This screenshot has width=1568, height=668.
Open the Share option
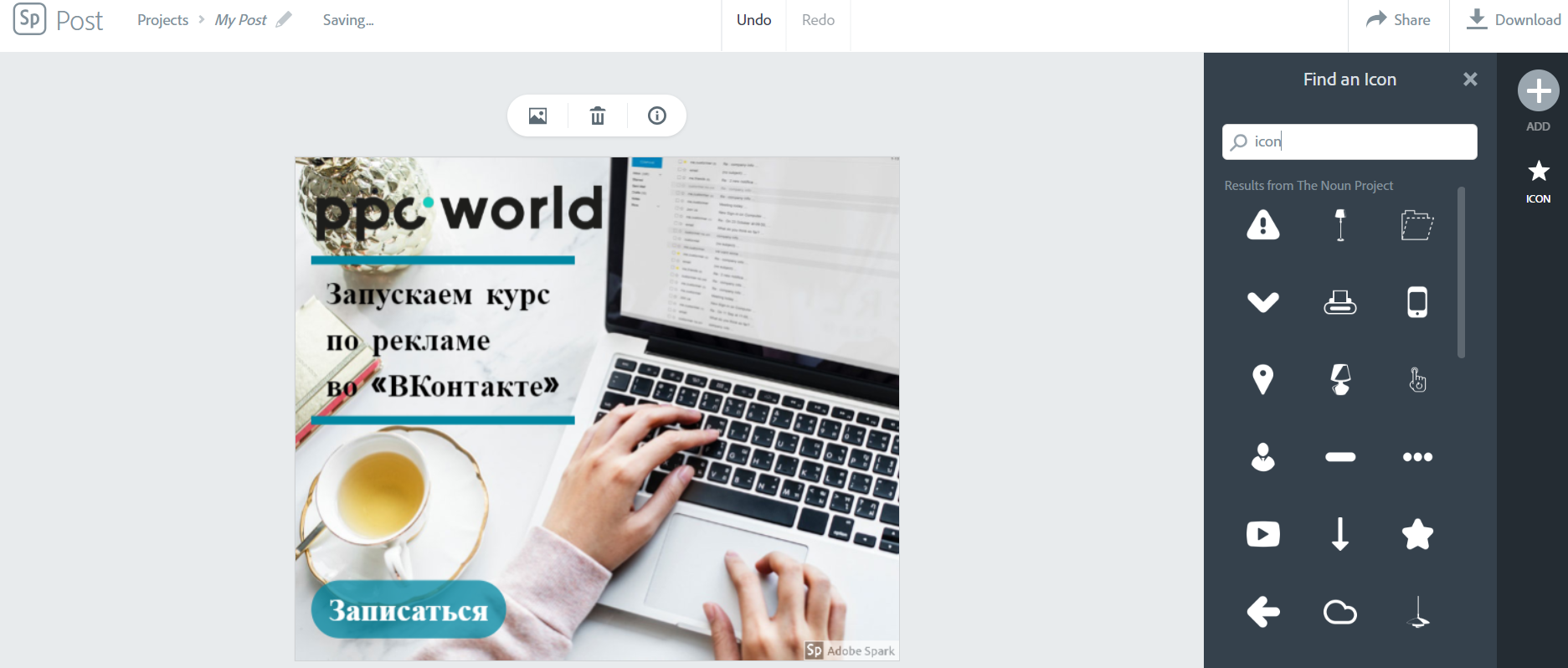1398,20
